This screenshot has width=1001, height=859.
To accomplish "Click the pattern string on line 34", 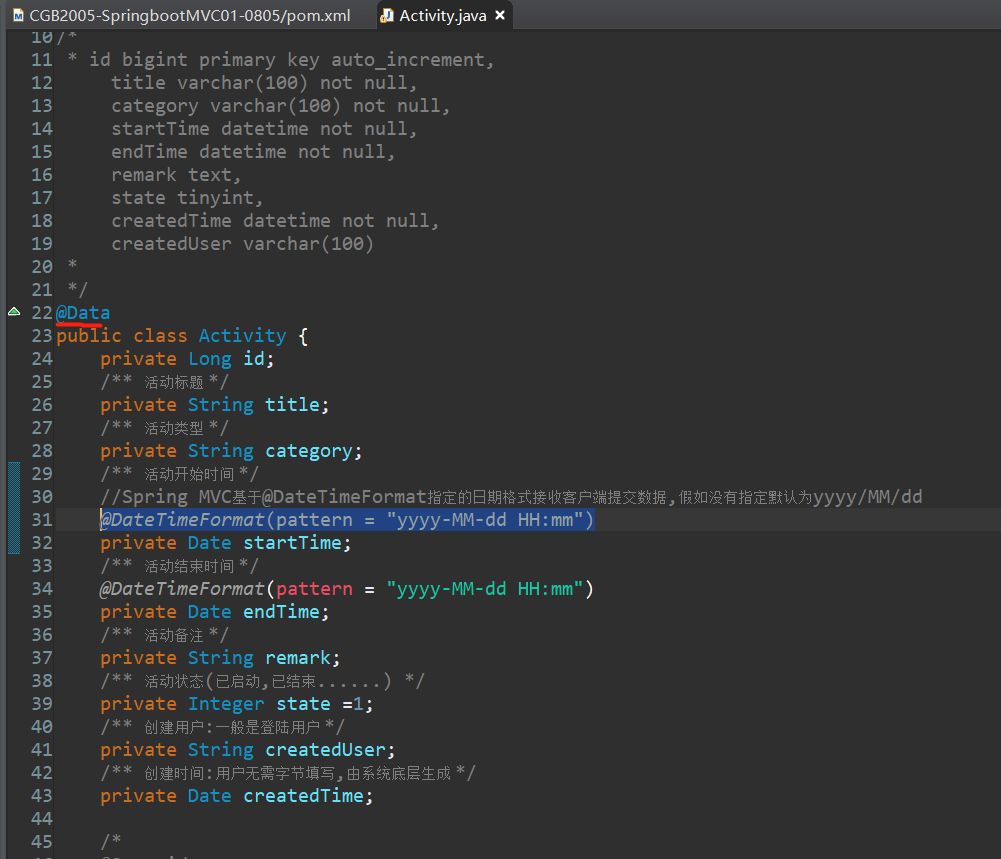I will (x=485, y=588).
